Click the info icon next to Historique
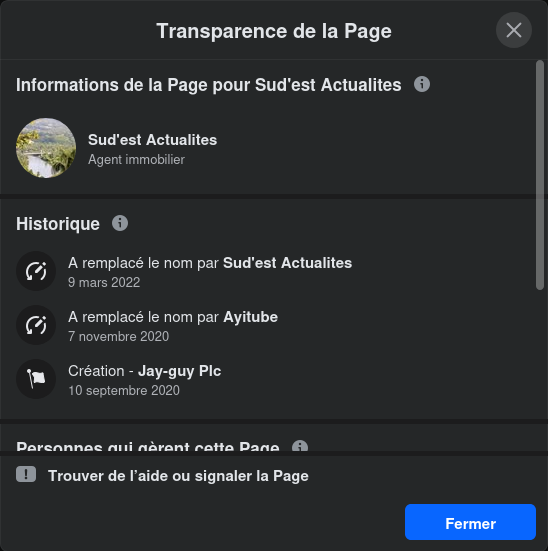 (x=120, y=223)
